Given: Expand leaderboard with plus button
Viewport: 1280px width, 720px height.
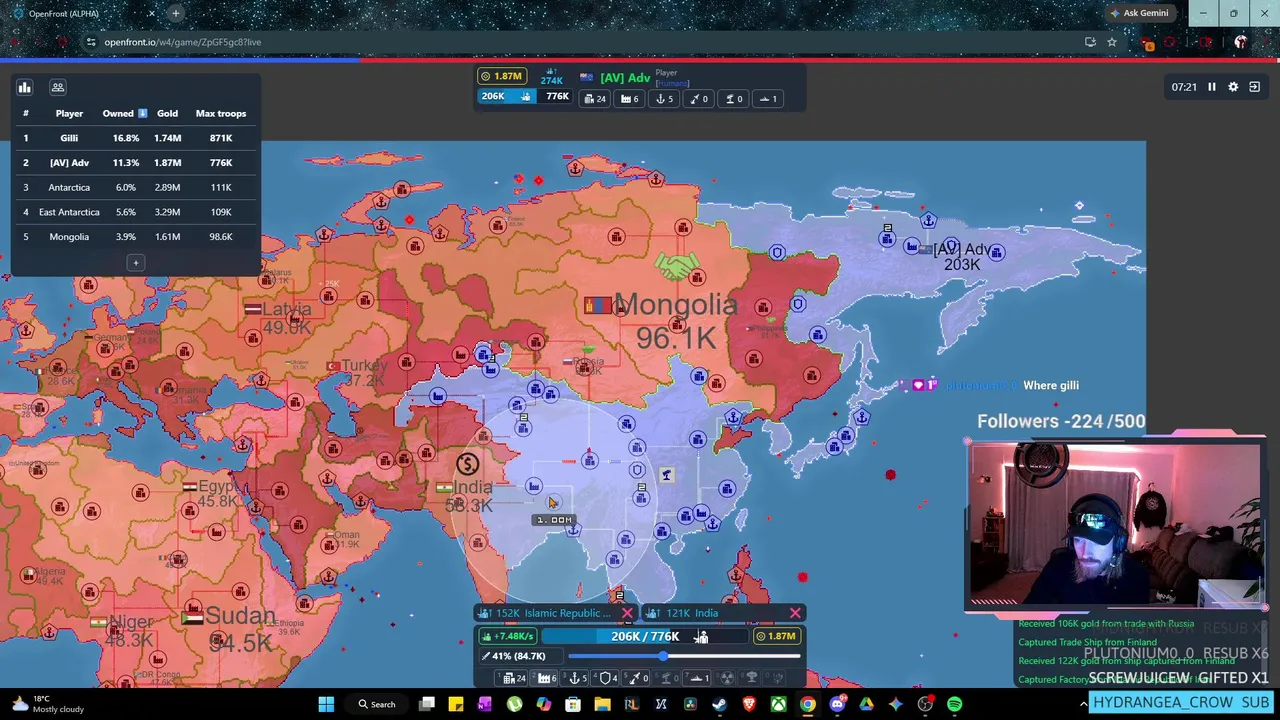Looking at the screenshot, I should [x=135, y=263].
